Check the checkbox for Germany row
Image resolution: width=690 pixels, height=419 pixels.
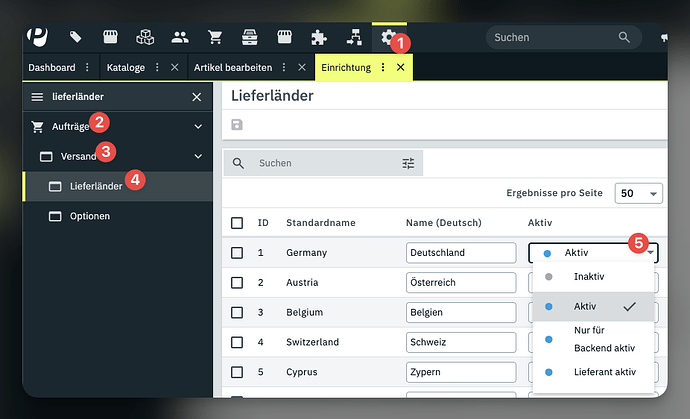237,253
